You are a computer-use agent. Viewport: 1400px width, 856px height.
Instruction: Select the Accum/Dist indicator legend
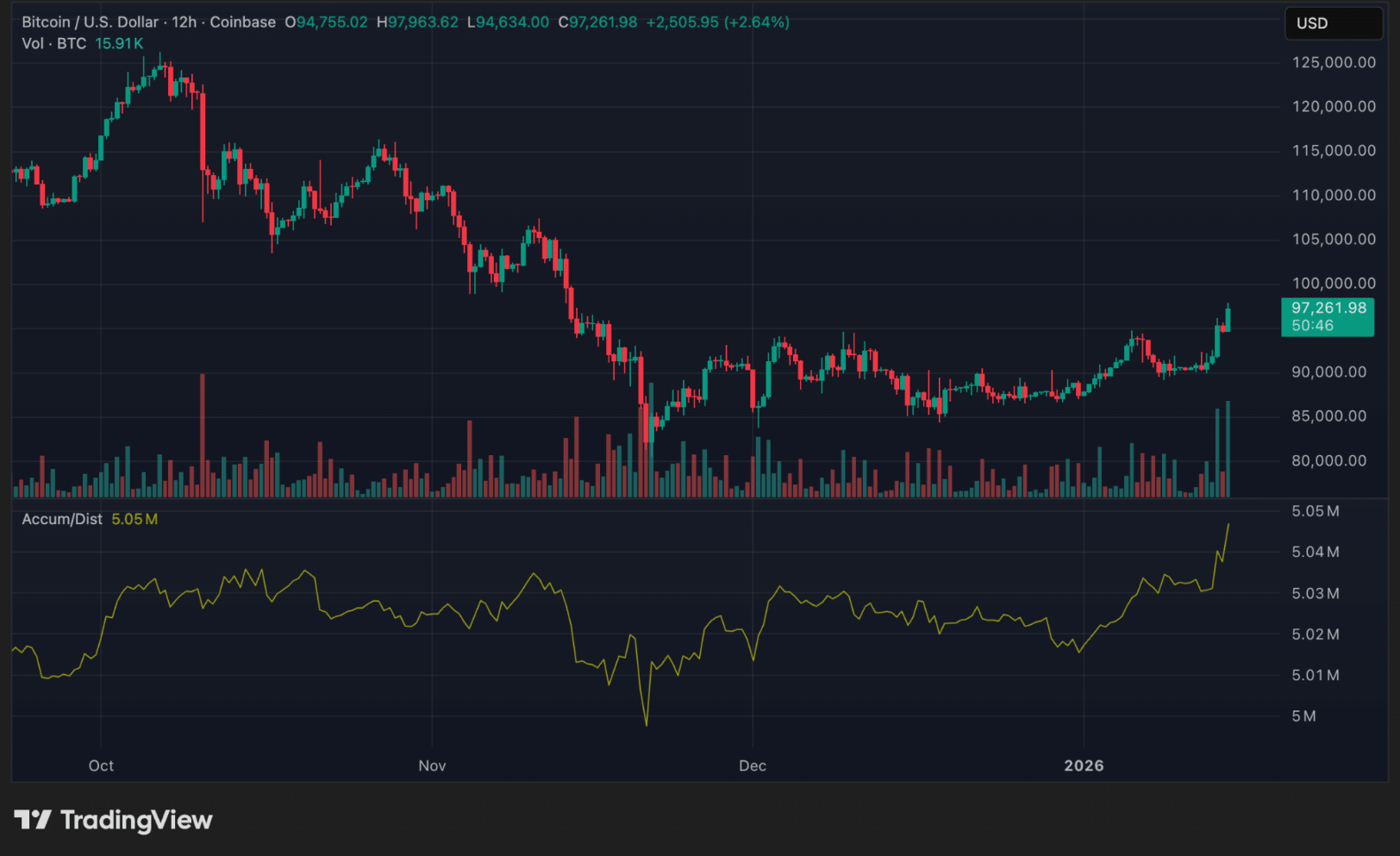[60, 519]
